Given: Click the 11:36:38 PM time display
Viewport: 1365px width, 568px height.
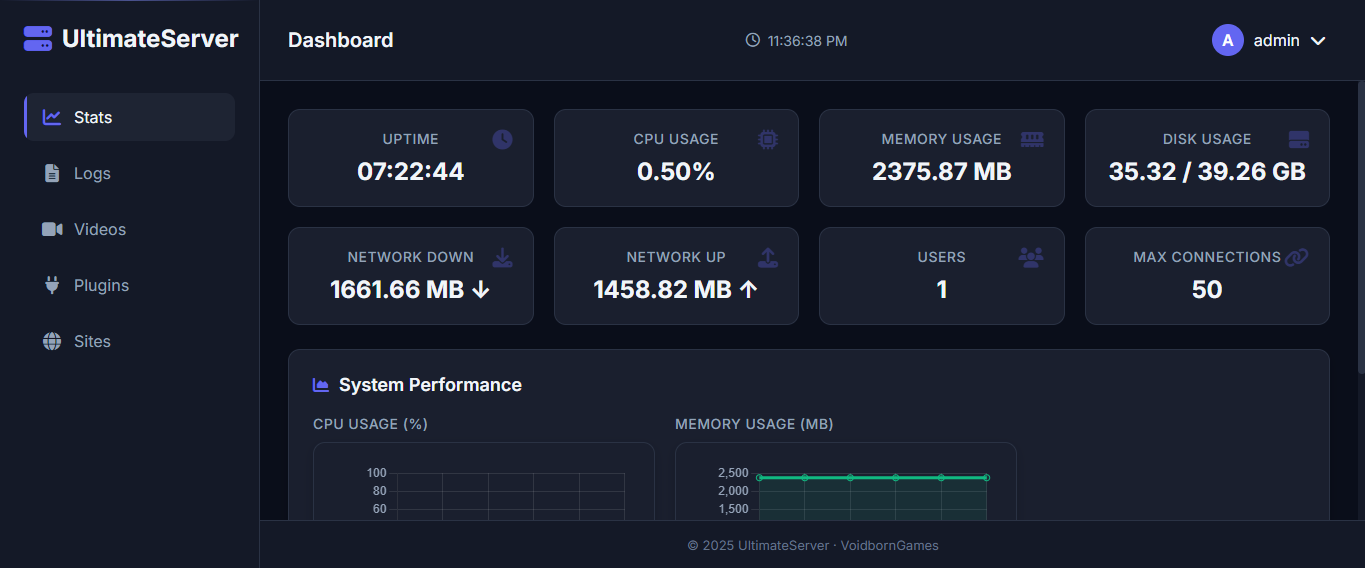Looking at the screenshot, I should (808, 41).
